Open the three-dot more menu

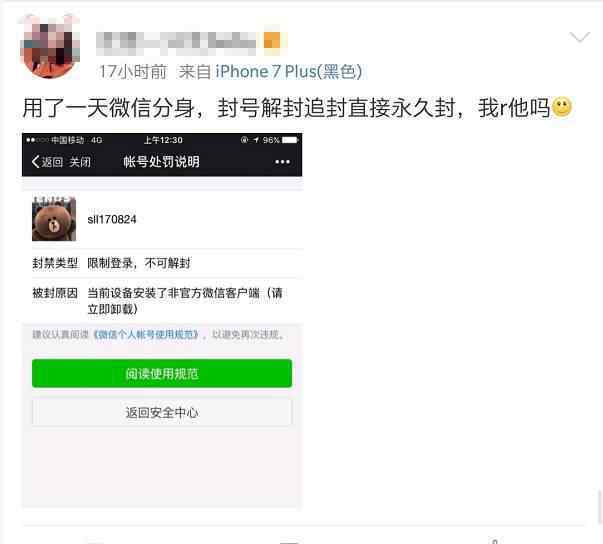282,162
